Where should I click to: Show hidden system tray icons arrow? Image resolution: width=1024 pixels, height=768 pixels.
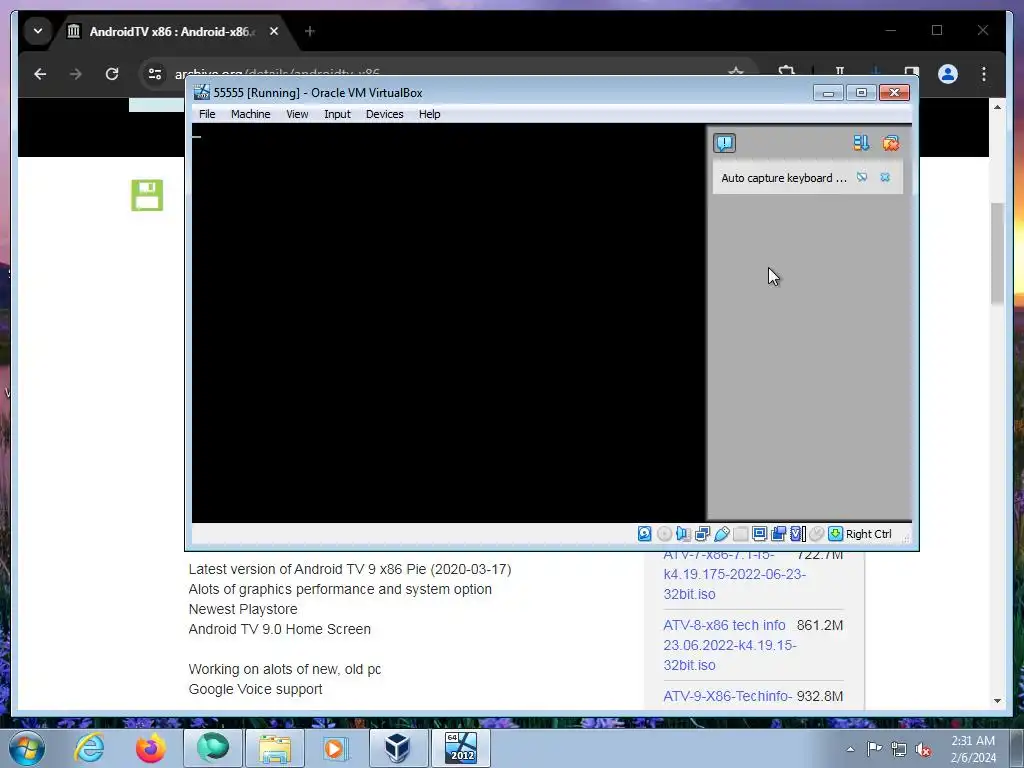pyautogui.click(x=850, y=750)
